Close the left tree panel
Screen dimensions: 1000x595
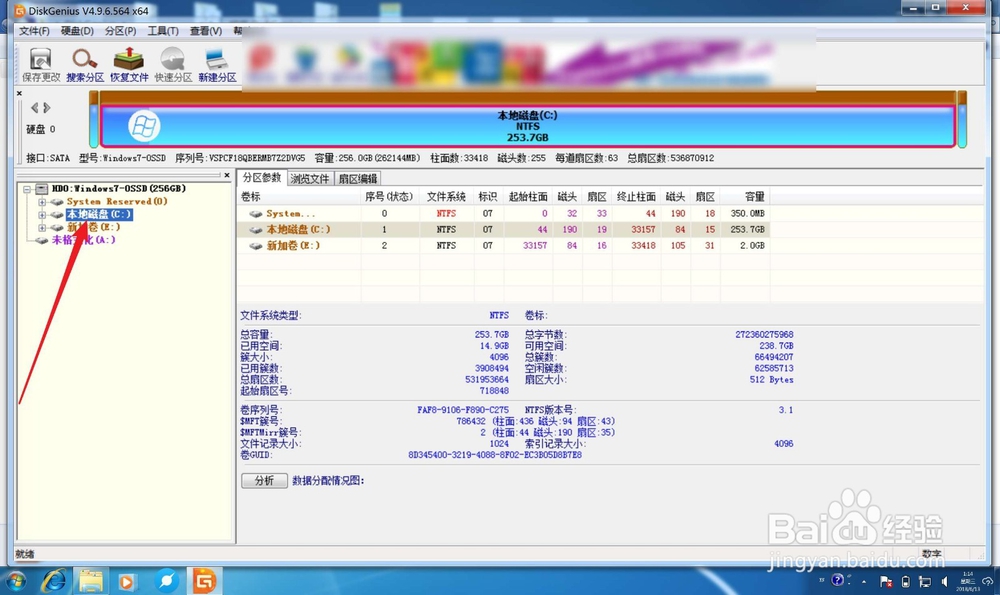(x=226, y=175)
